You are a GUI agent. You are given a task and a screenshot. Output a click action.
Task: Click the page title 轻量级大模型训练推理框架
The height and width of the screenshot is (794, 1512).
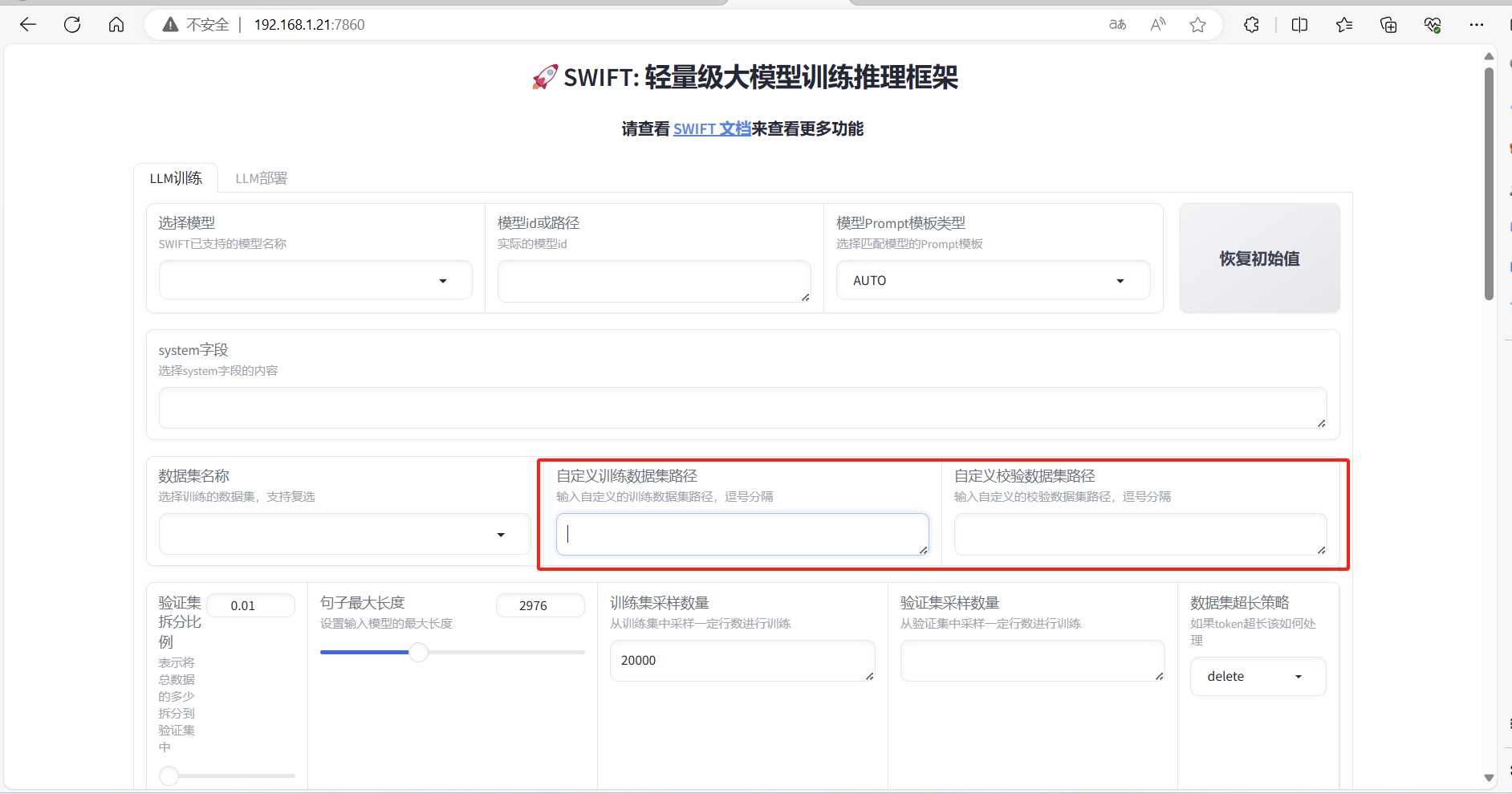(801, 77)
